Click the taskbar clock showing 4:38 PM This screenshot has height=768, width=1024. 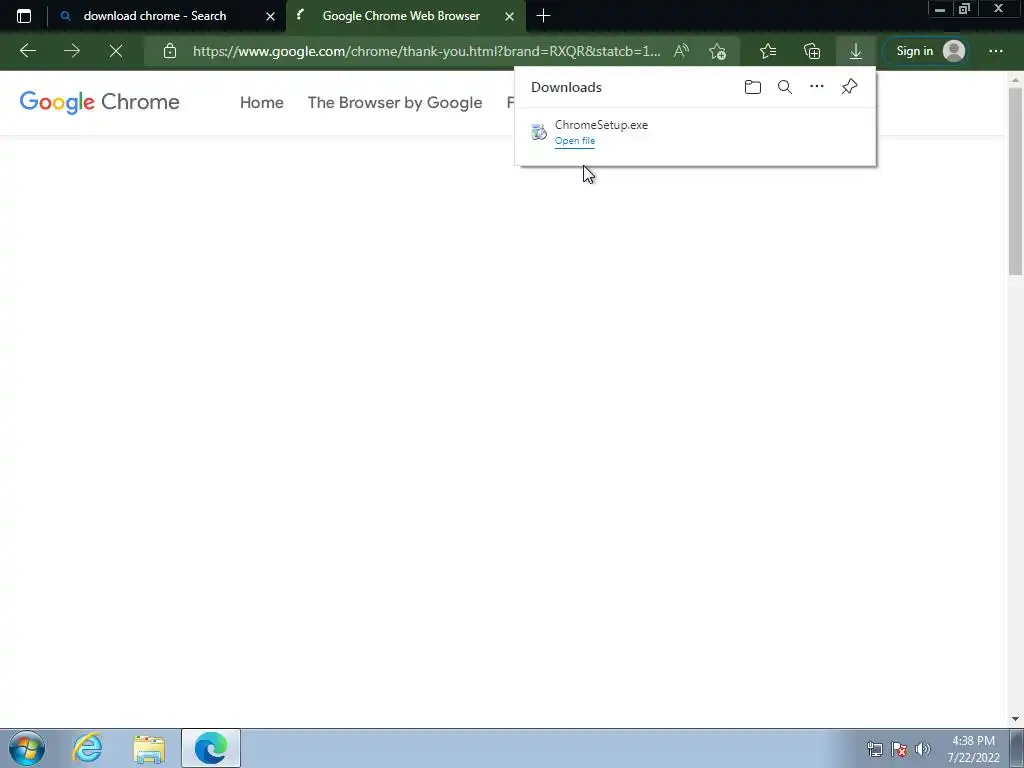[x=973, y=749]
